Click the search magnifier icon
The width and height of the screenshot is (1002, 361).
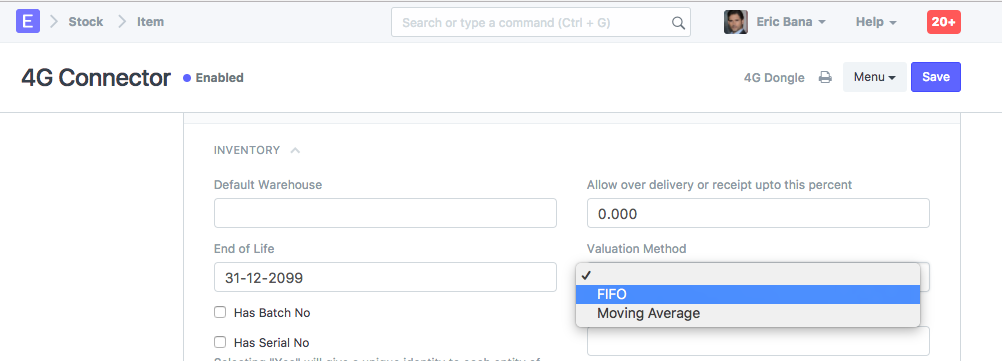tap(678, 23)
